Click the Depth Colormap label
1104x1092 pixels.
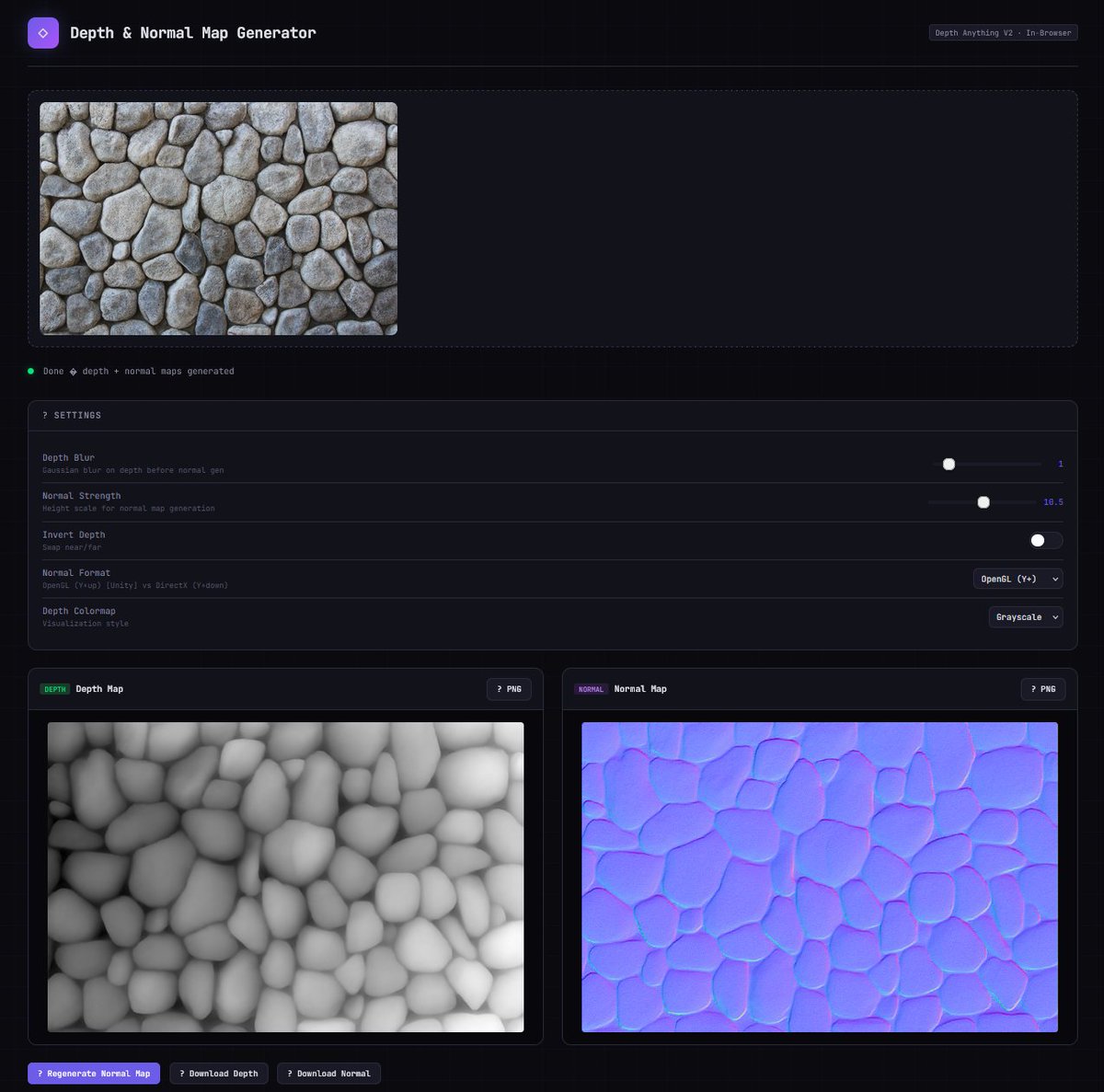pyautogui.click(x=79, y=611)
